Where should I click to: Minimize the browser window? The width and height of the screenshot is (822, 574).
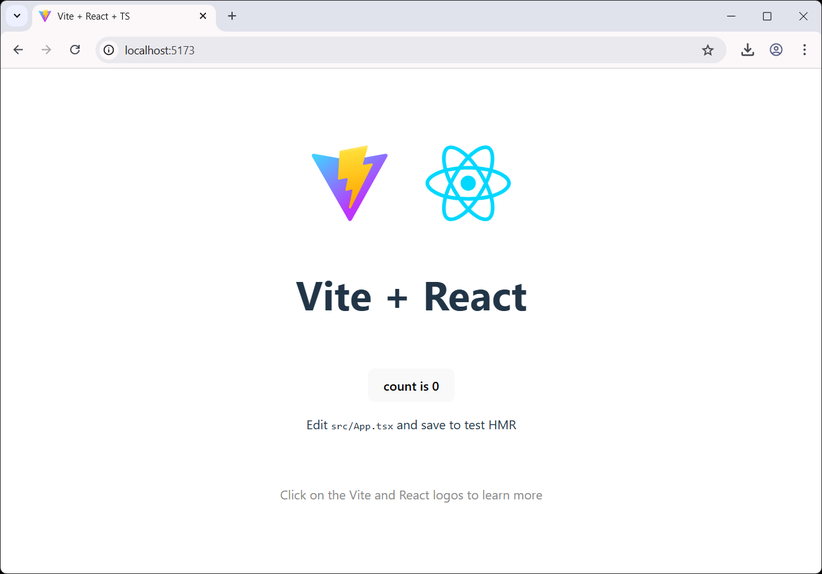pos(731,16)
